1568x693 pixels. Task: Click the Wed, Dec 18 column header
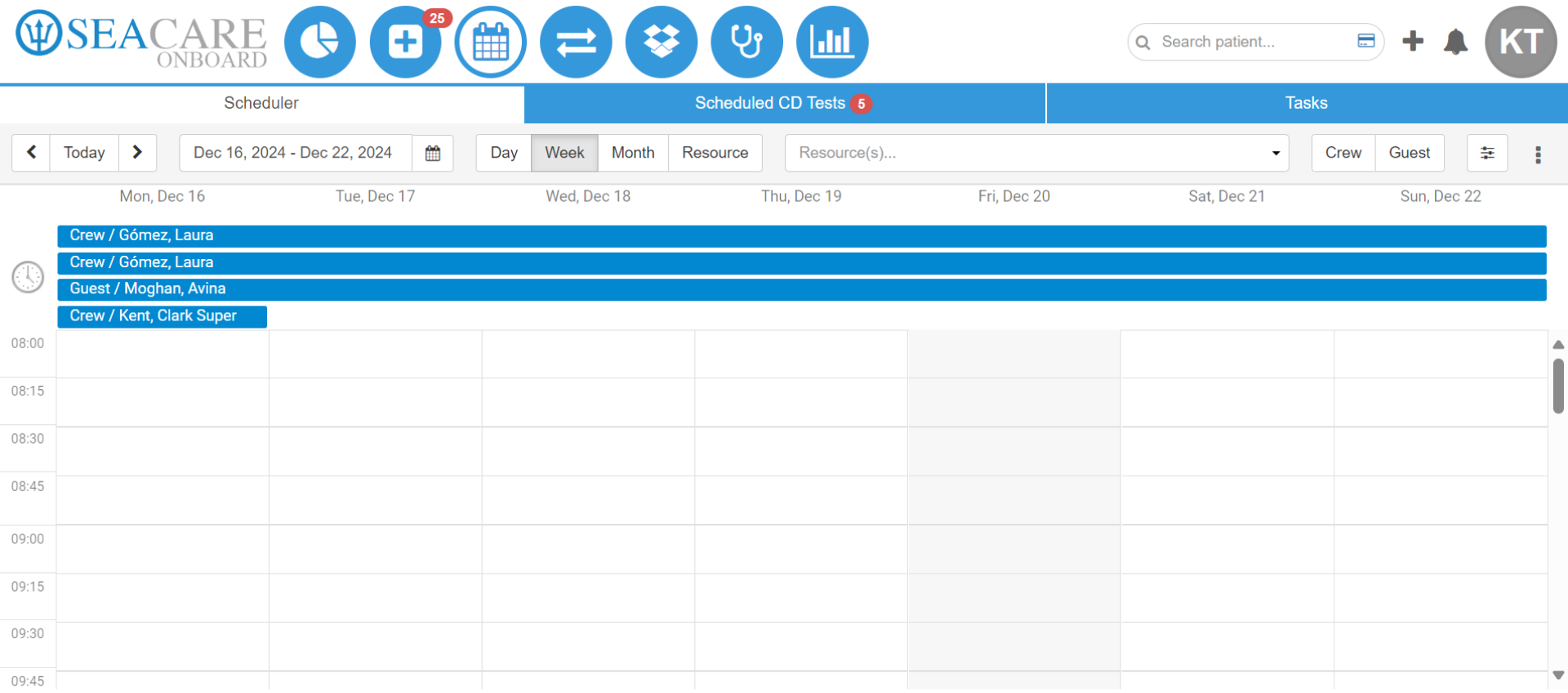(x=588, y=196)
